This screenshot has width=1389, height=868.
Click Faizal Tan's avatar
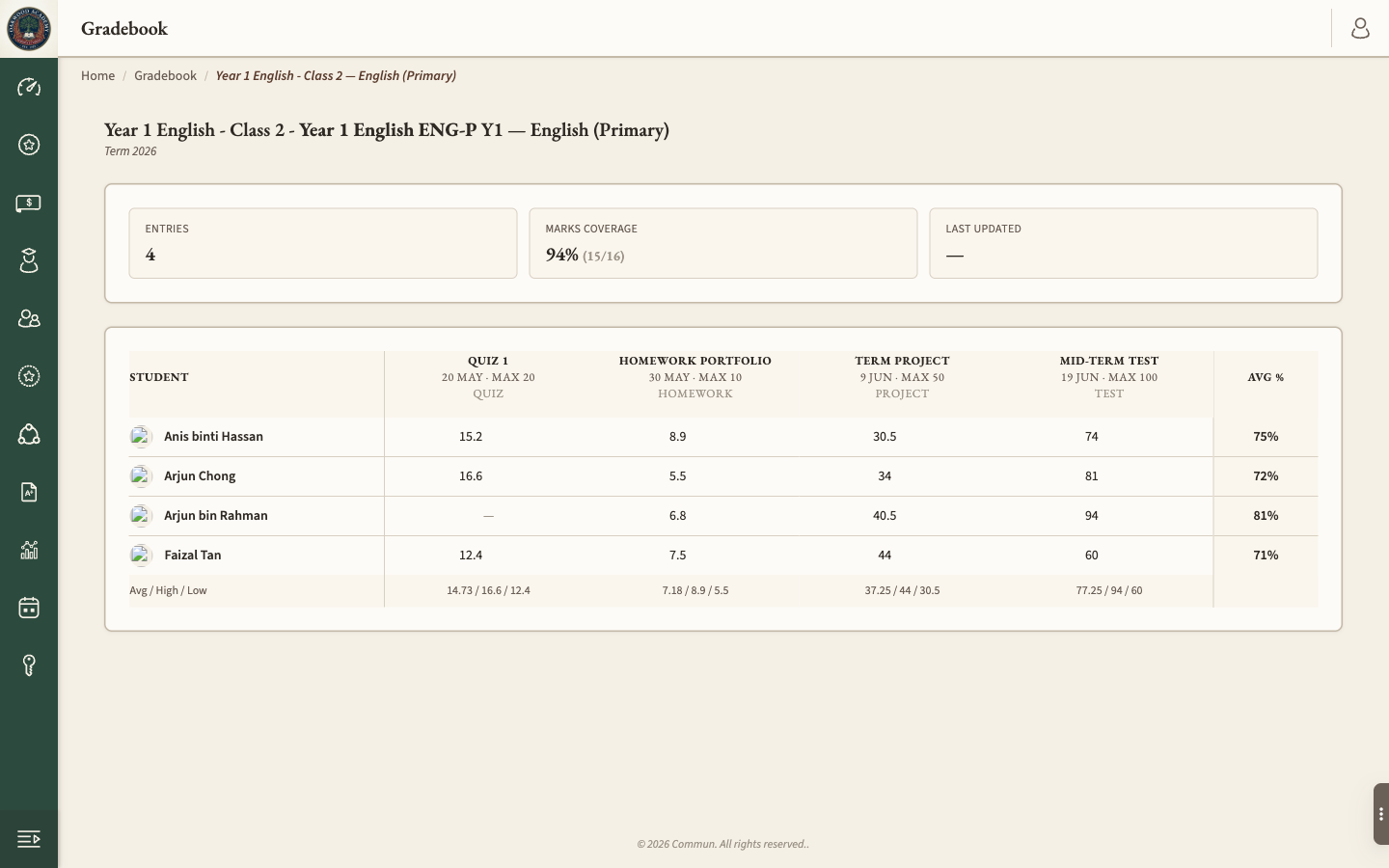tap(141, 556)
